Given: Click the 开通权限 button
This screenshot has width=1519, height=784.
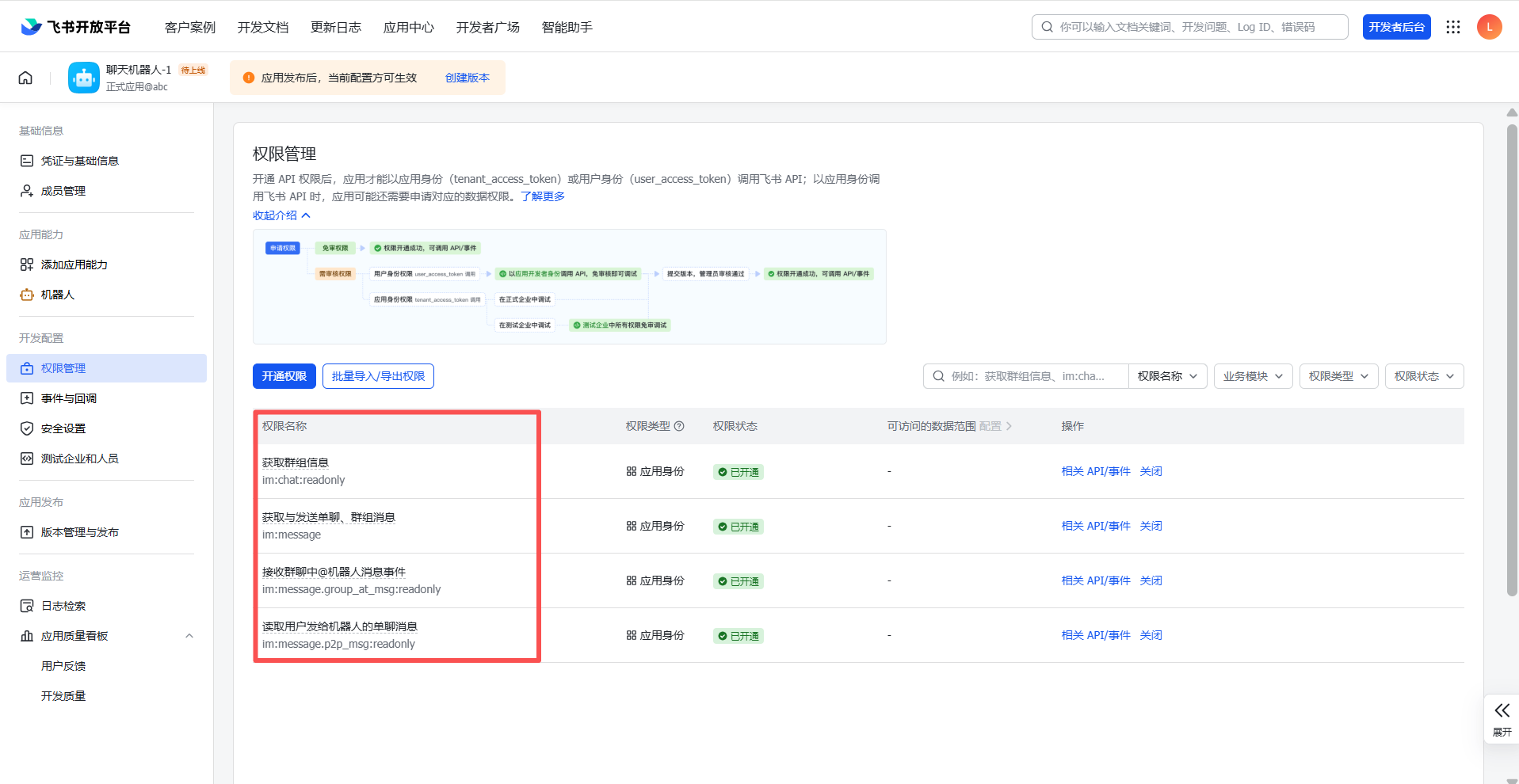Looking at the screenshot, I should pyautogui.click(x=284, y=376).
